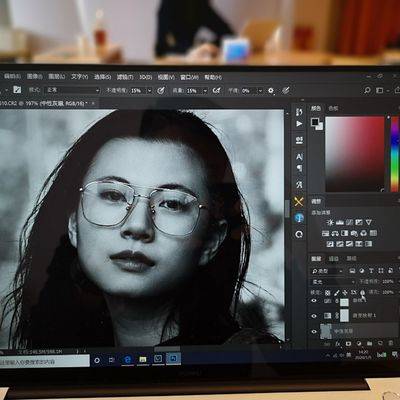Viewport: 400px width, 400px height.
Task: Add a Color Lookup adjustment
Action: click(373, 233)
